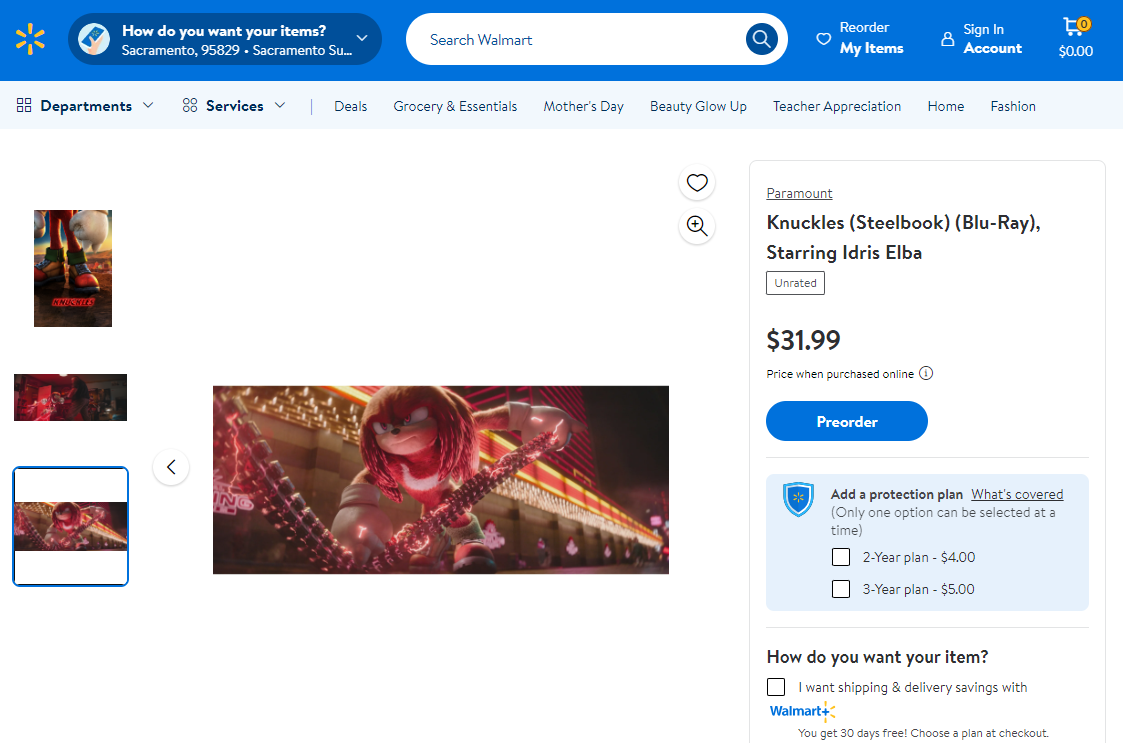Open the shopping cart
The width and height of the screenshot is (1123, 743).
click(x=1076, y=39)
